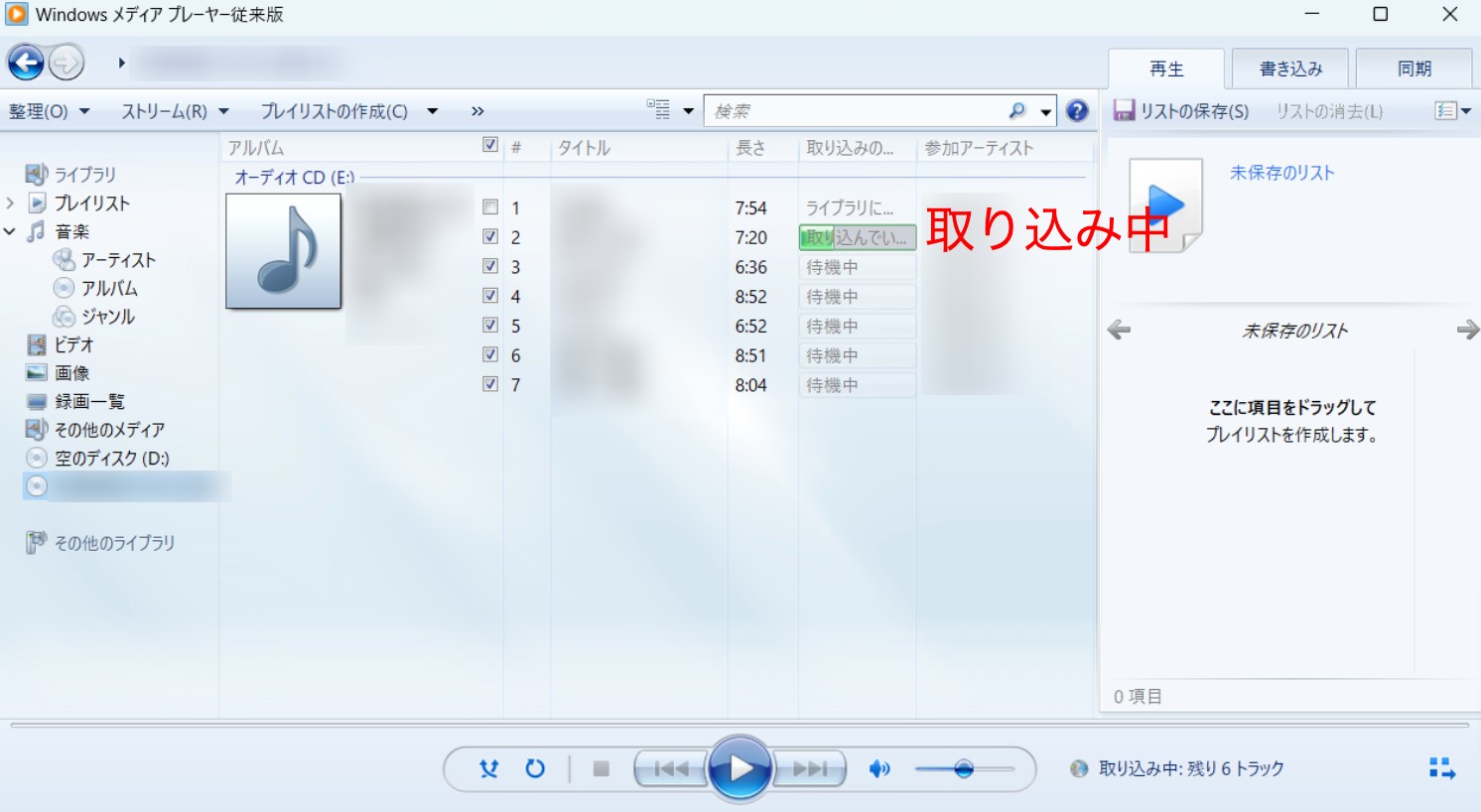
Task: Uncheck the checkbox for track 5
Action: click(490, 325)
